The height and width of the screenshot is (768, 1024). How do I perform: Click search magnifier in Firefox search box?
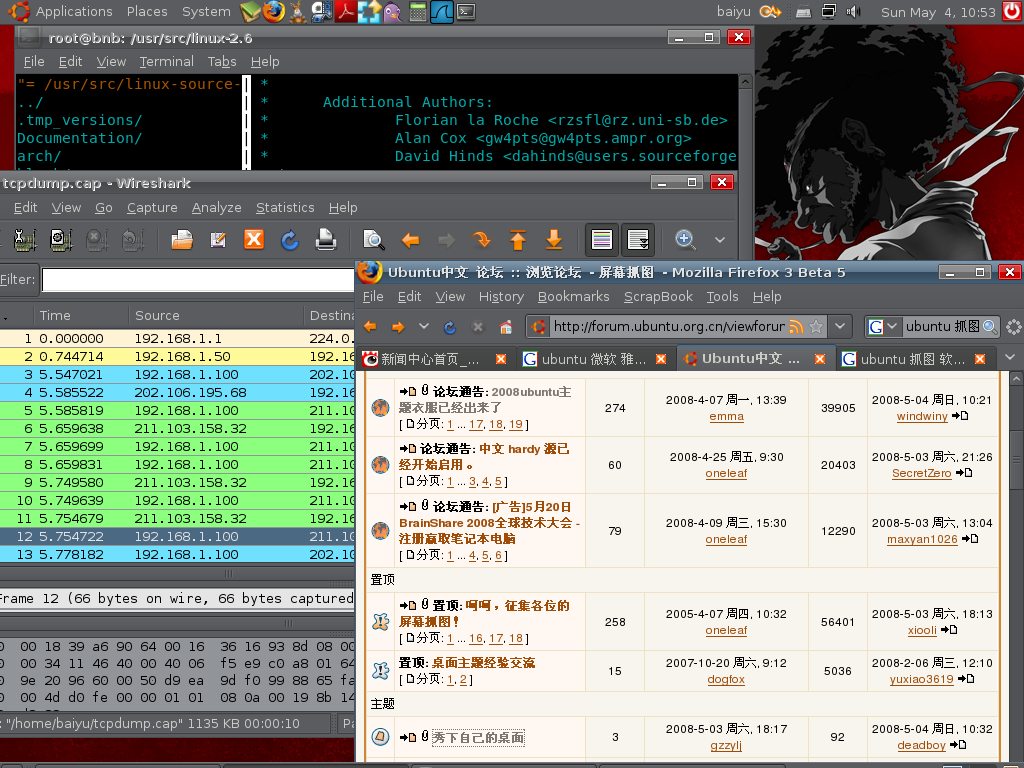(x=989, y=327)
